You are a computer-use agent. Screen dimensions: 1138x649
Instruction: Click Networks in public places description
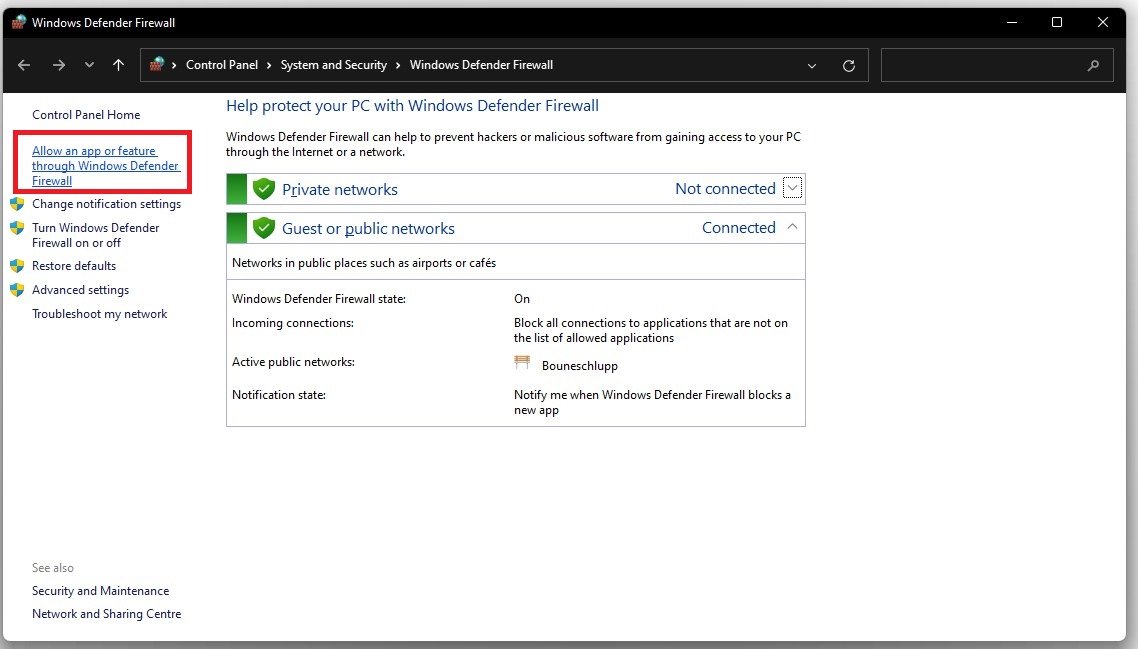[364, 263]
